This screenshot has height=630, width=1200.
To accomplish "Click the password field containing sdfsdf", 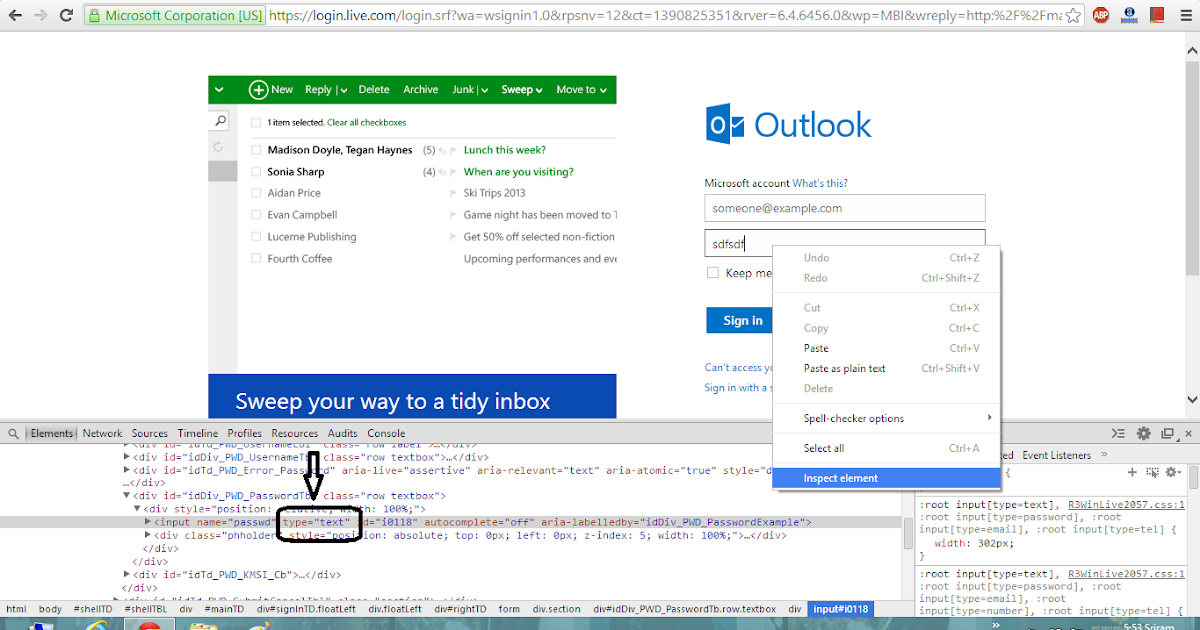I will pyautogui.click(x=845, y=243).
